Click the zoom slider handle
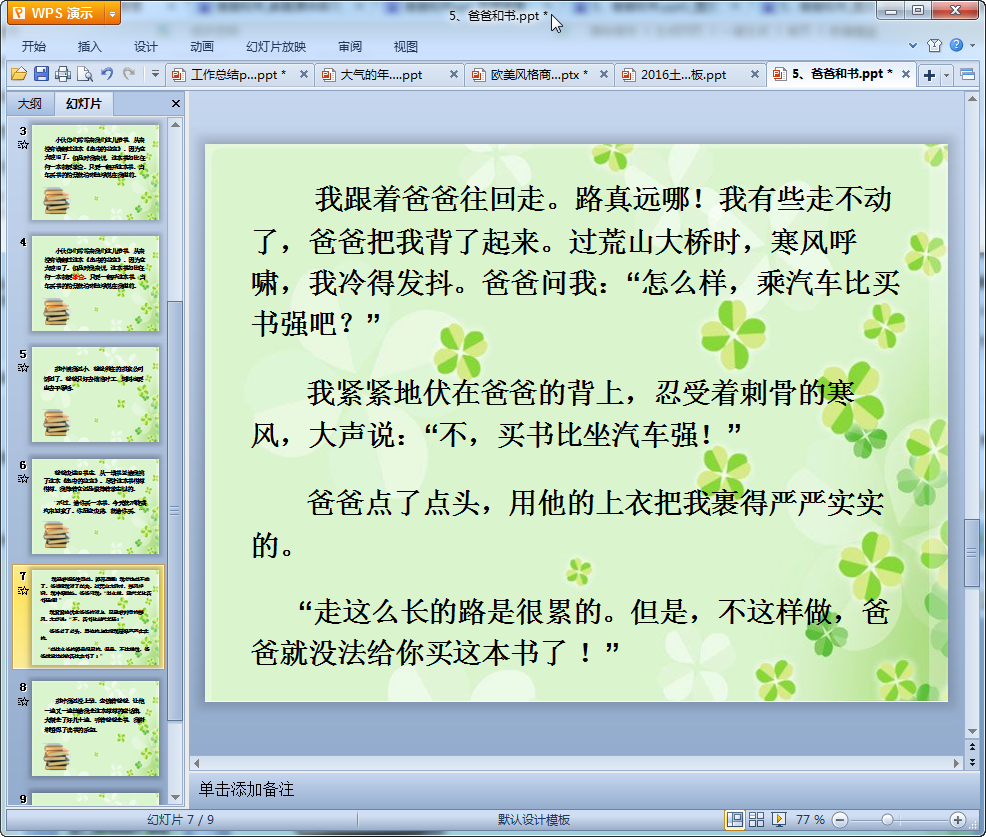This screenshot has height=837, width=986. (887, 819)
